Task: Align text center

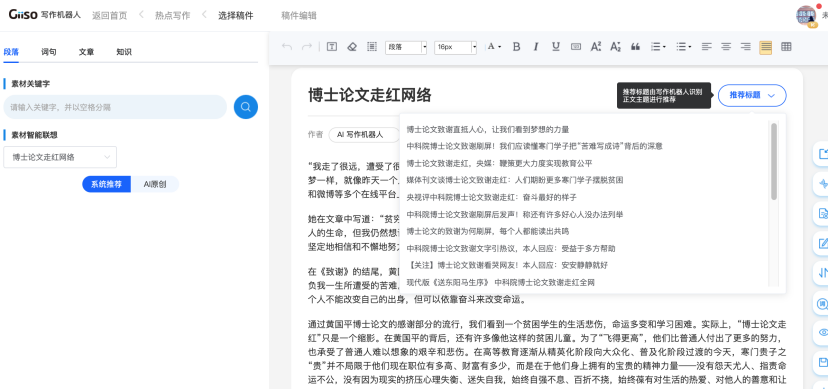Action: coord(726,47)
